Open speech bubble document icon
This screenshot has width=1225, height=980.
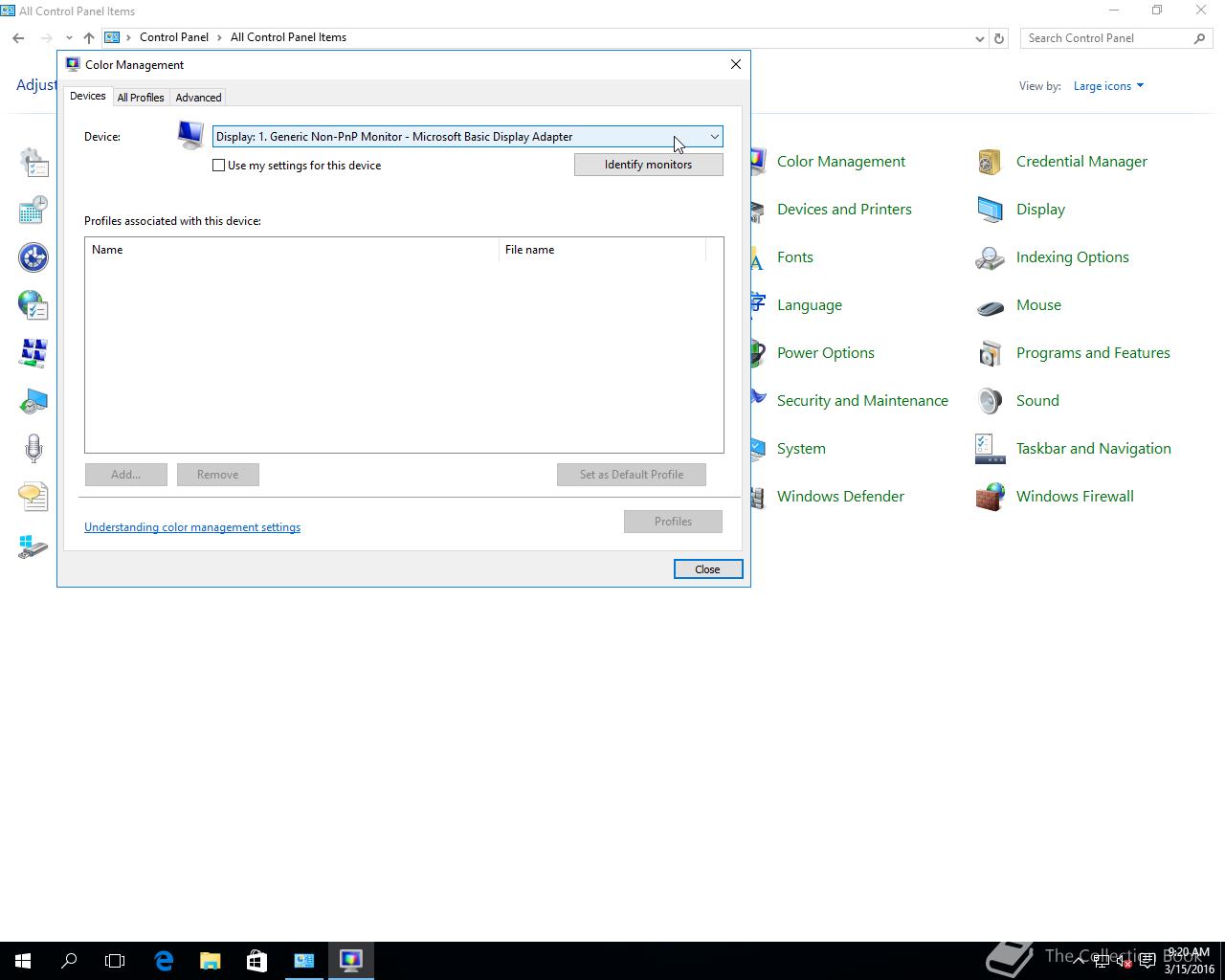(x=33, y=497)
